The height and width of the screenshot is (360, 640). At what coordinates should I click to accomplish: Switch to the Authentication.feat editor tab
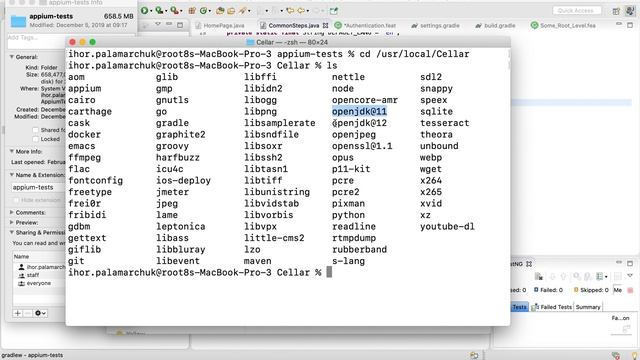[x=366, y=25]
